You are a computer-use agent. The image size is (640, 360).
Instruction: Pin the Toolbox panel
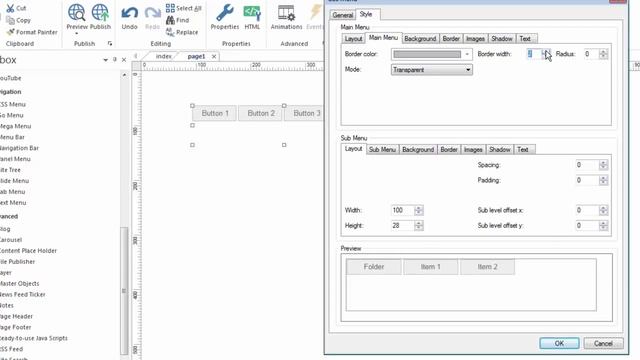(x=115, y=60)
